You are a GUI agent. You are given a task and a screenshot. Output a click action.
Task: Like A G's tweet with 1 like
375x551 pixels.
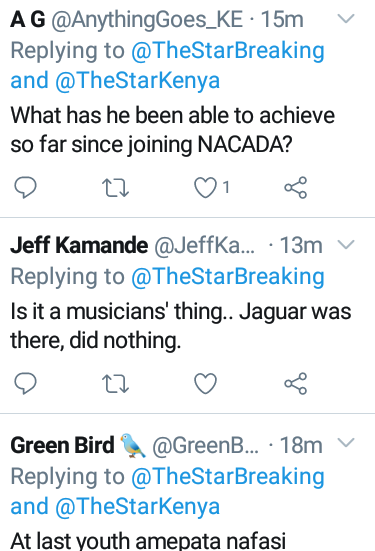coord(206,188)
